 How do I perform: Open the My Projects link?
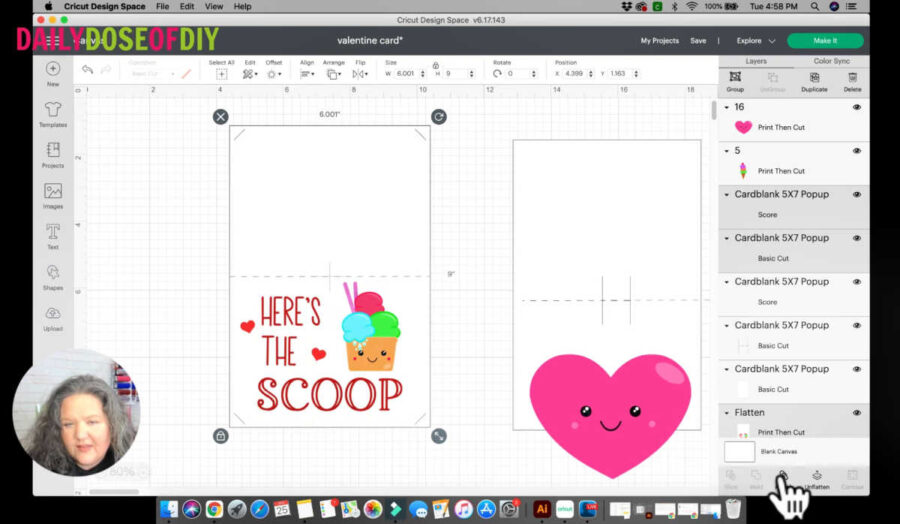(x=659, y=41)
